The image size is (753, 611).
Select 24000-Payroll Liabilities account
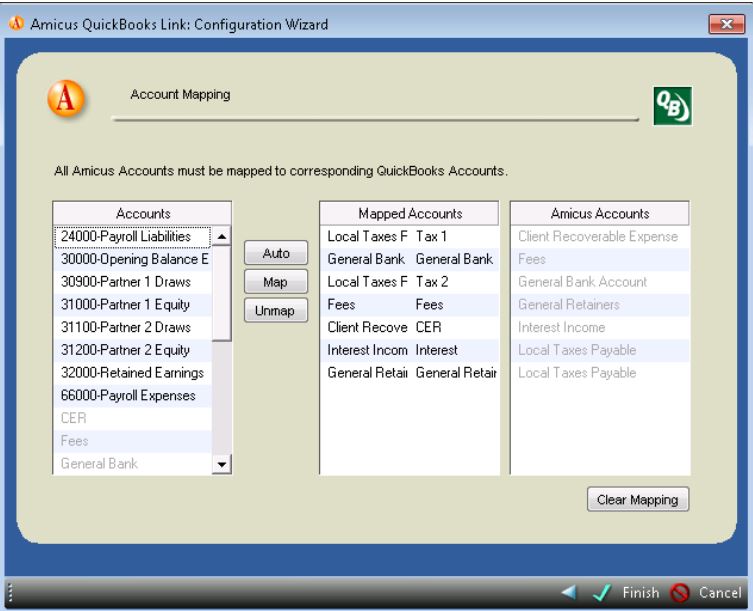(x=133, y=236)
